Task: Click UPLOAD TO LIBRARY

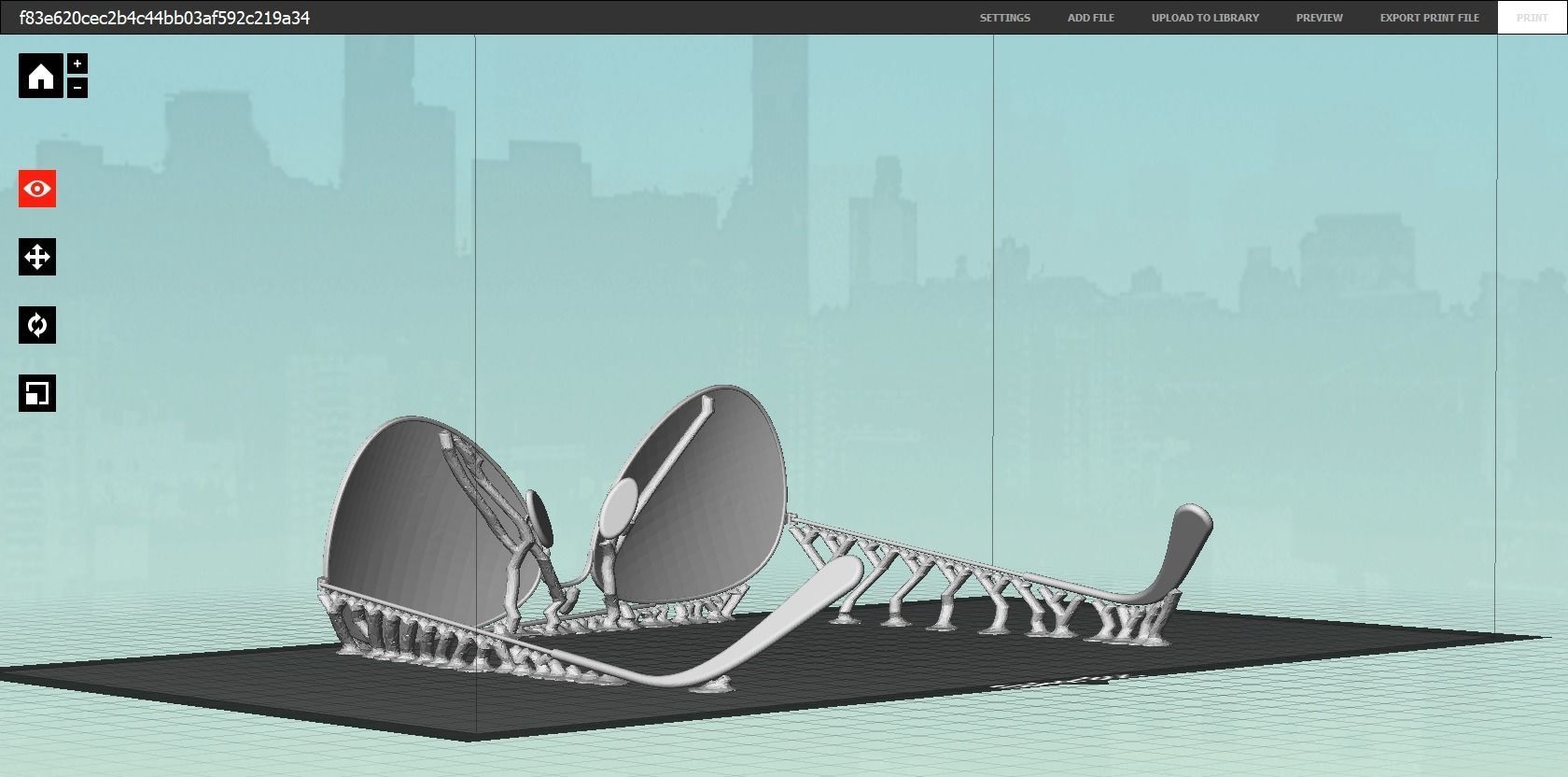Action: point(1205,18)
